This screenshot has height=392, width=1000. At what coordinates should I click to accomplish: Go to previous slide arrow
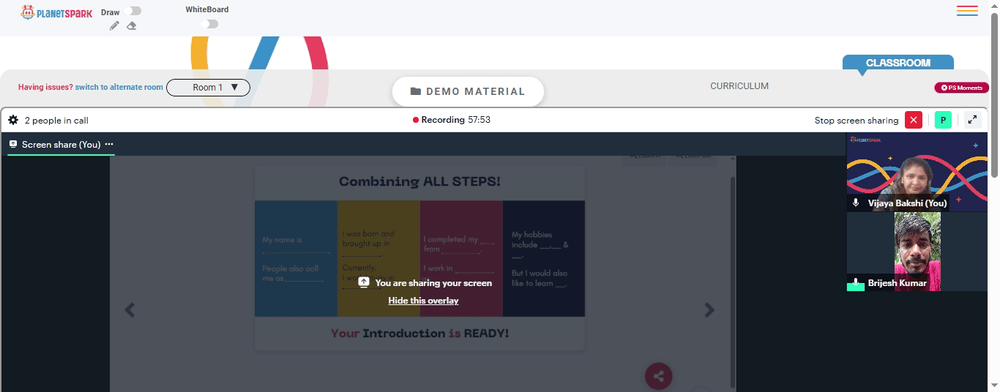pyautogui.click(x=129, y=310)
